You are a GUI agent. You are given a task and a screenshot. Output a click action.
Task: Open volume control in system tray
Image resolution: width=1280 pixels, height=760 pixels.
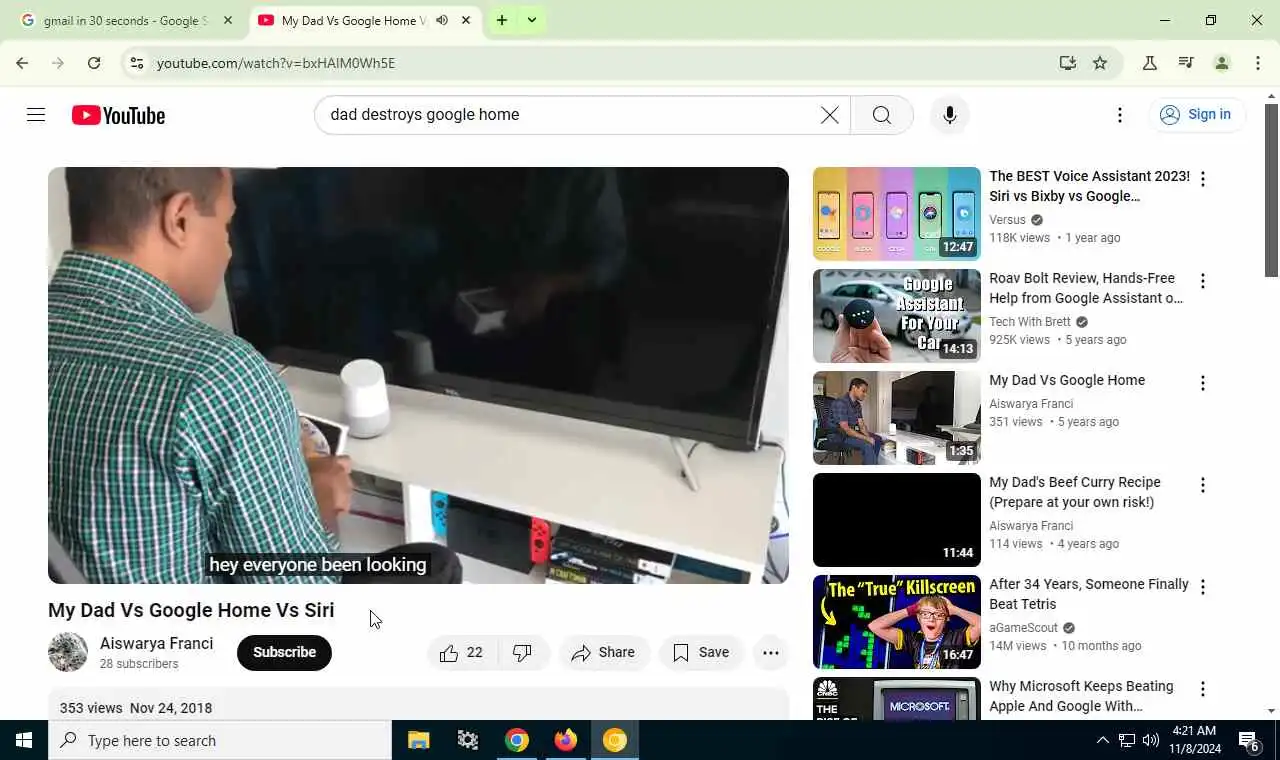pyautogui.click(x=1151, y=740)
